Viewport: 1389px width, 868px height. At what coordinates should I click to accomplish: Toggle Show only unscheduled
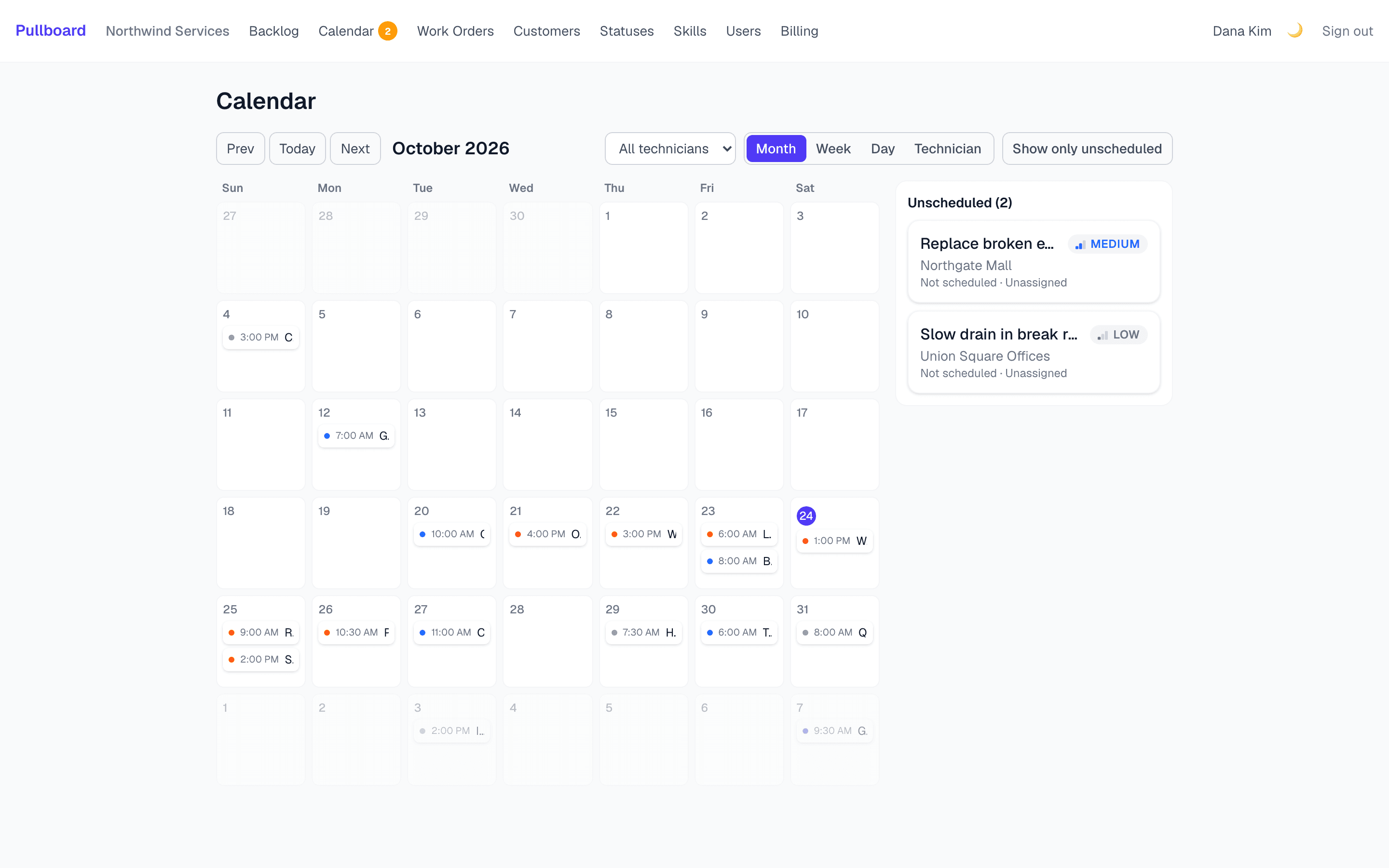1087,149
